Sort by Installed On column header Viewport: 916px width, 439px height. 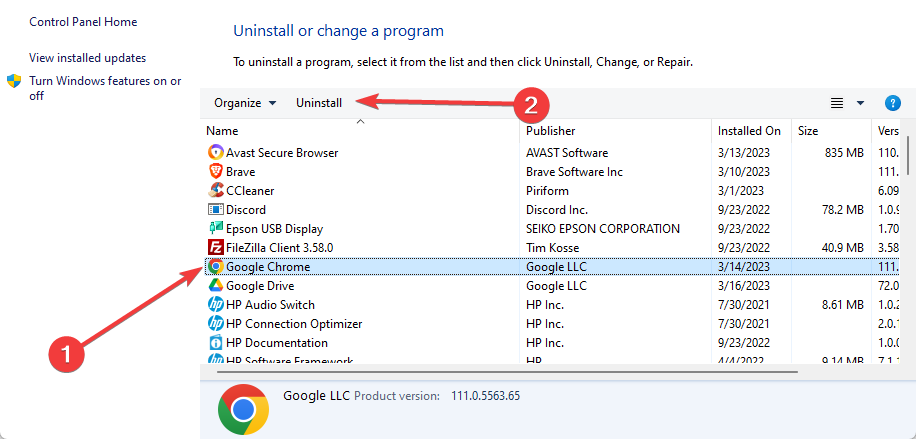[751, 131]
